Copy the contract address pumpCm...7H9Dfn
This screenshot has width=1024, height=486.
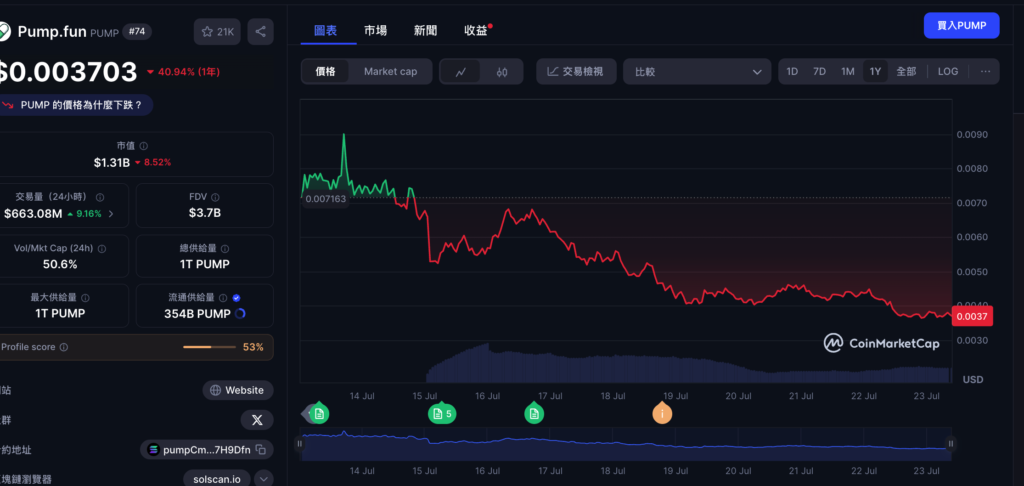(260, 449)
